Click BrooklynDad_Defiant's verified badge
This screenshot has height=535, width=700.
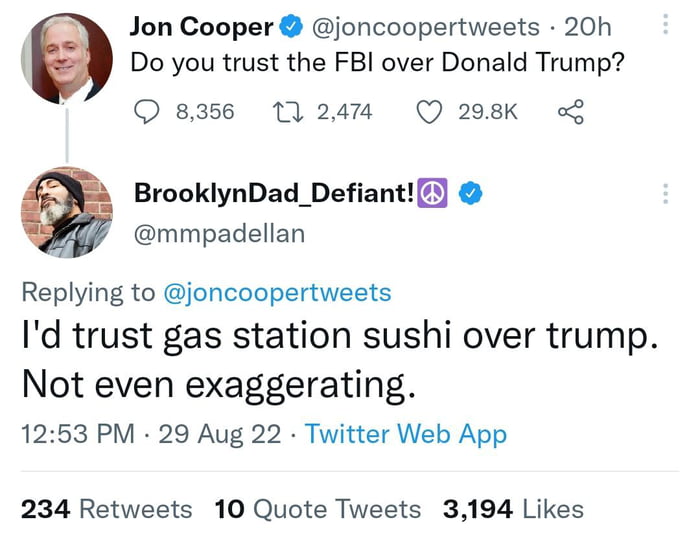[x=470, y=194]
